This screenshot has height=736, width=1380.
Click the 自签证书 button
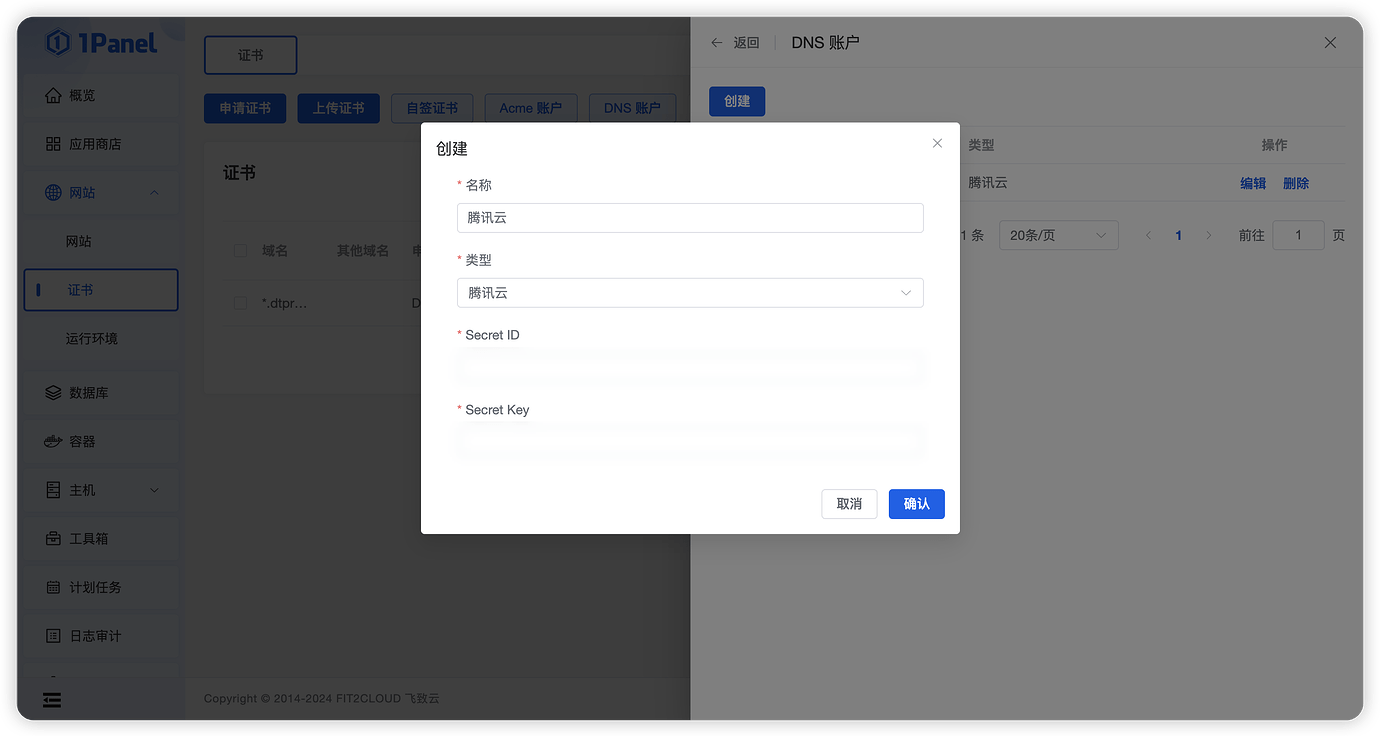point(432,108)
